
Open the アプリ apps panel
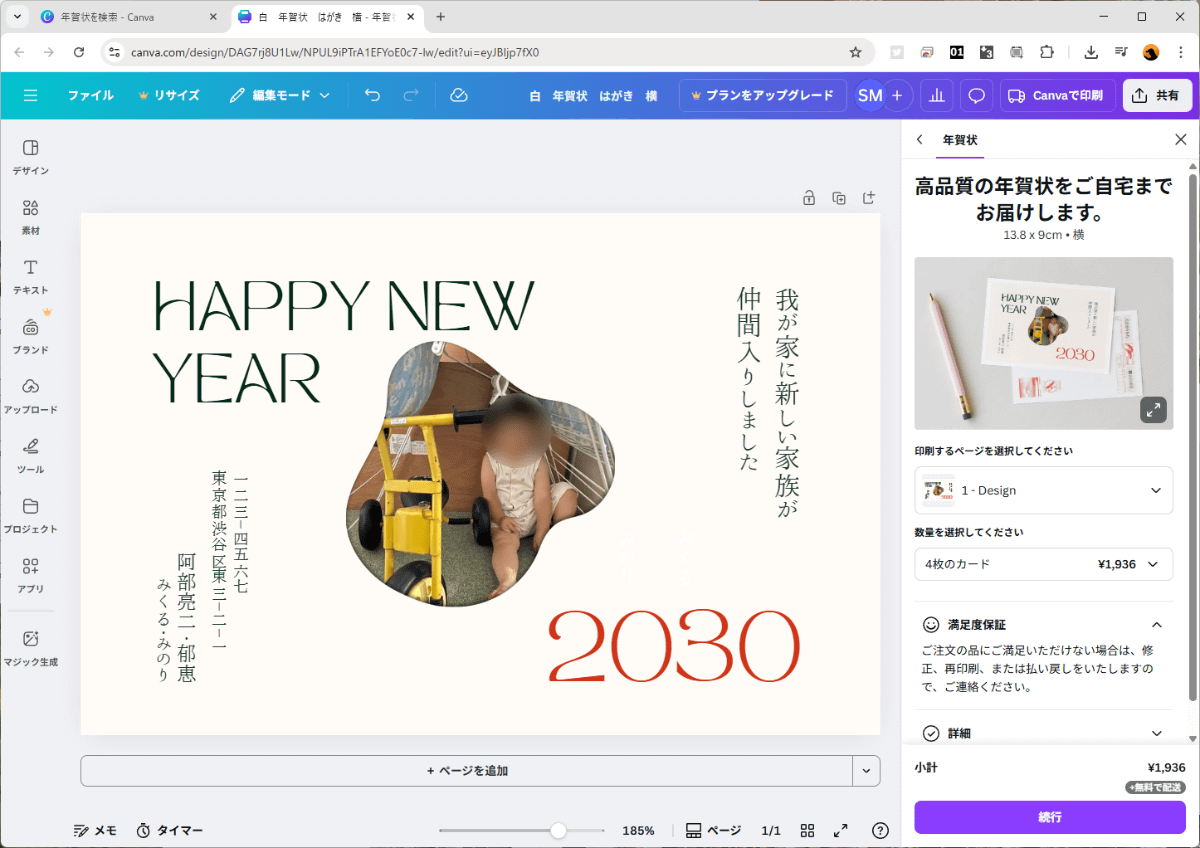30,575
